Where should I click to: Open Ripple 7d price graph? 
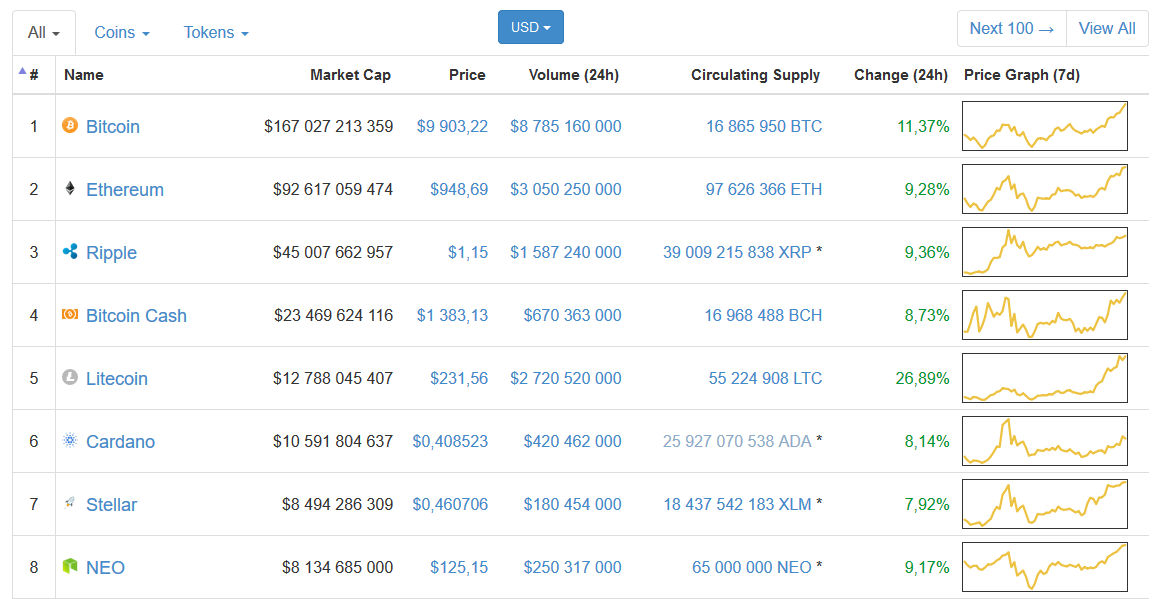pyautogui.click(x=1044, y=251)
